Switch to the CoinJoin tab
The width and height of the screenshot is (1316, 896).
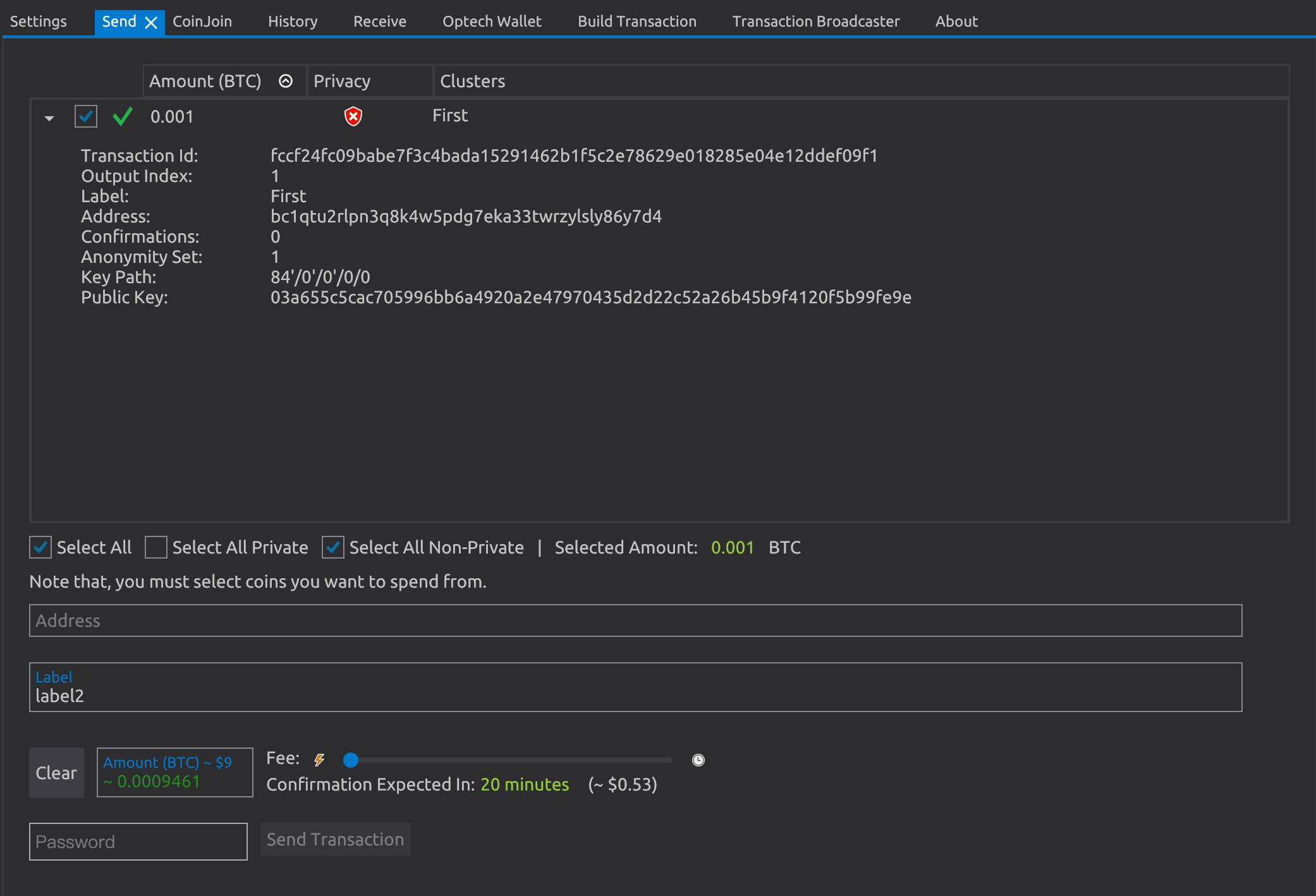click(202, 21)
